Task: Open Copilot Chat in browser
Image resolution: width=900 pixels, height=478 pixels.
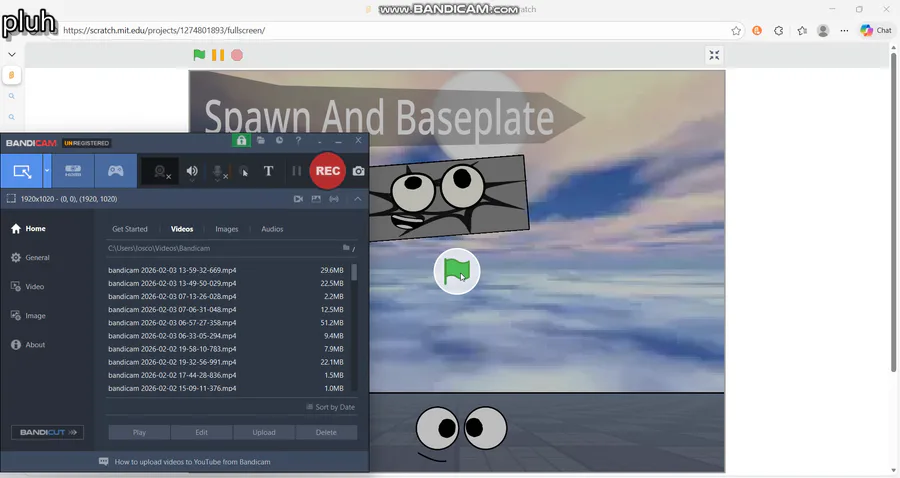Action: 876,30
